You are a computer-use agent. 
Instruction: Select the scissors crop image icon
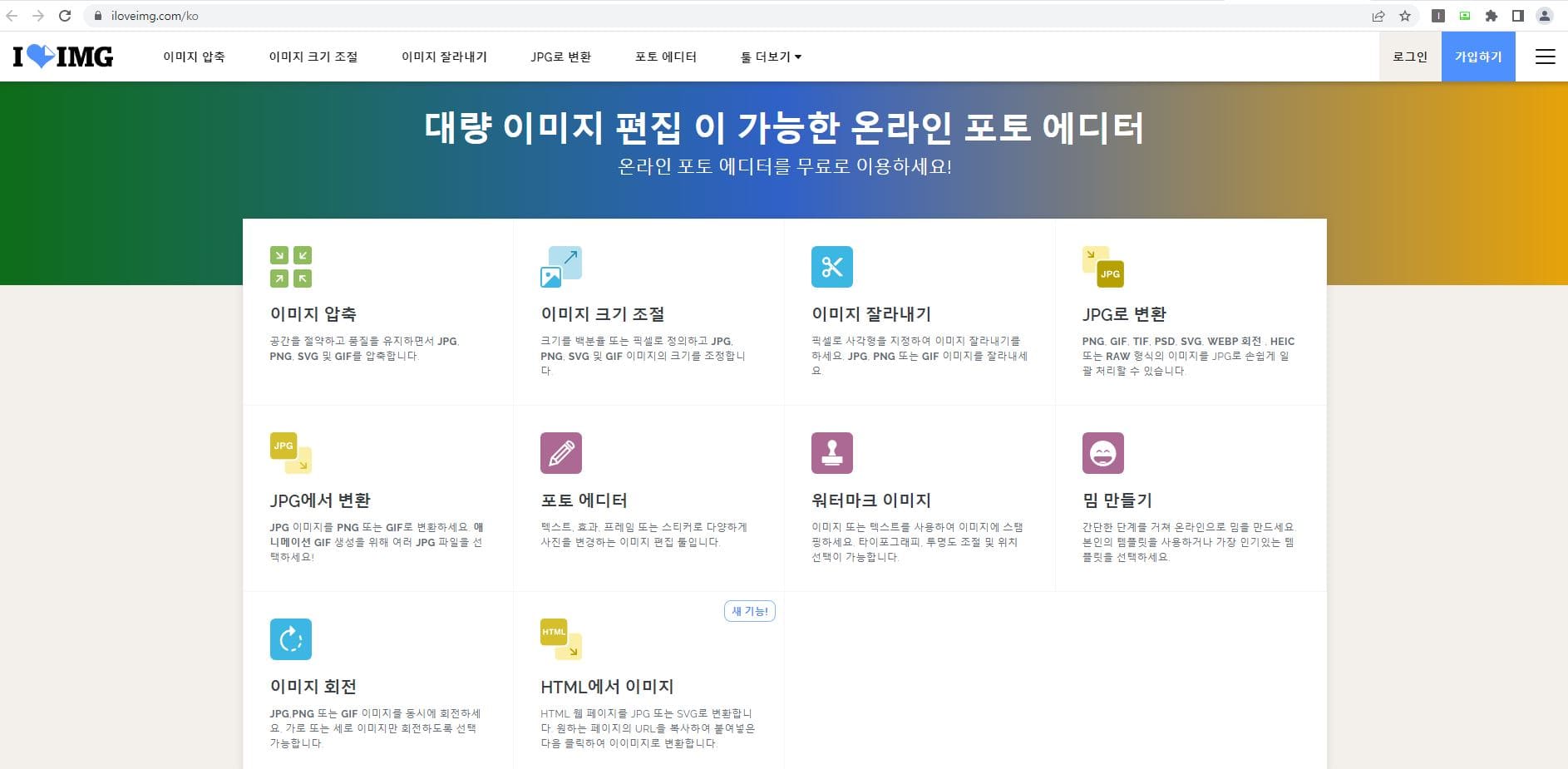(x=832, y=267)
